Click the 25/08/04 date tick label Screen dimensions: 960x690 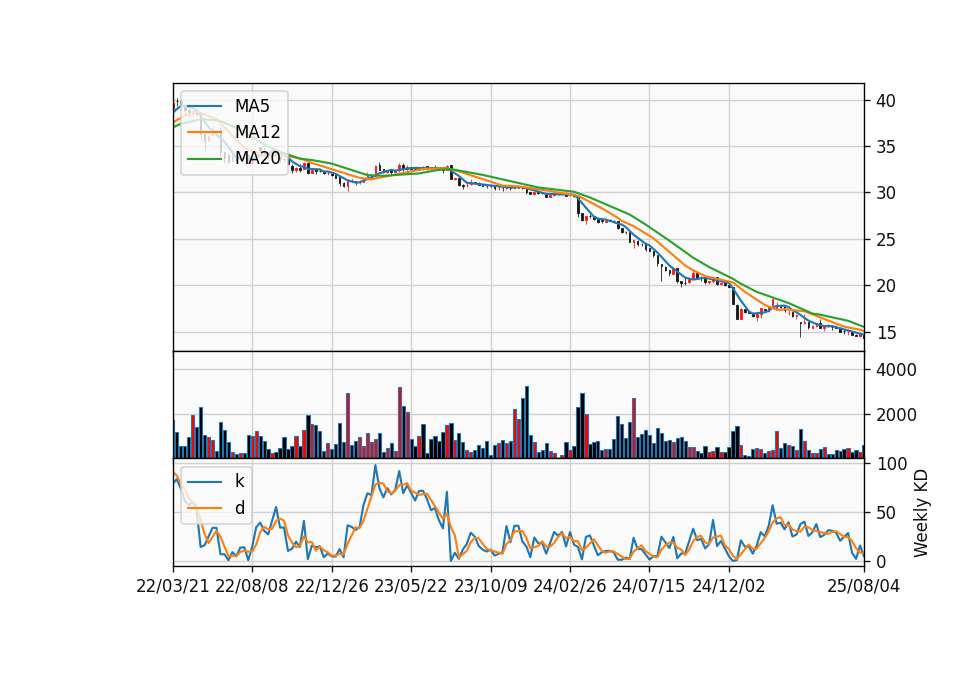[x=864, y=586]
